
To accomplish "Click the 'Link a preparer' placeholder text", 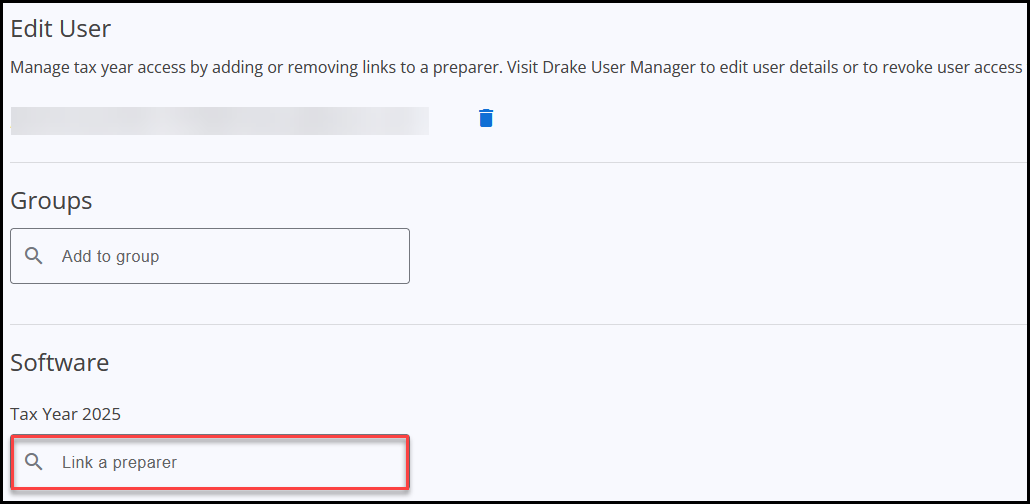I will tap(119, 463).
